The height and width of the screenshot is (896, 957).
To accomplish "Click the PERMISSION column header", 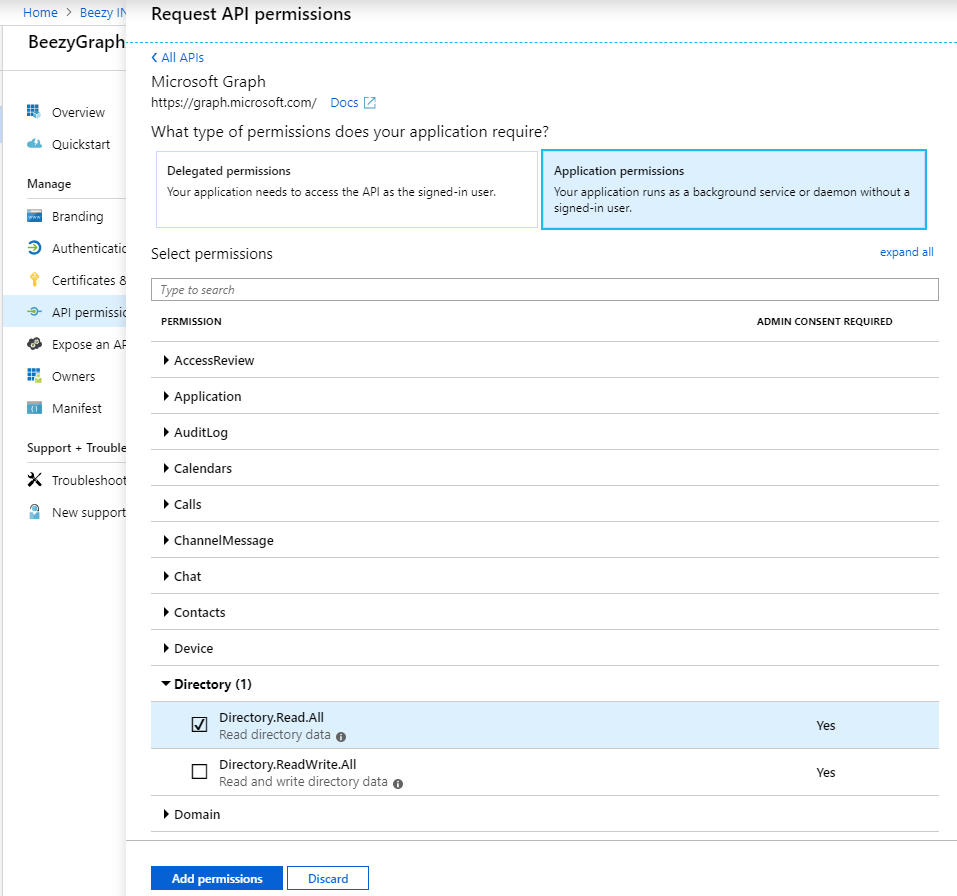I will click(x=191, y=321).
